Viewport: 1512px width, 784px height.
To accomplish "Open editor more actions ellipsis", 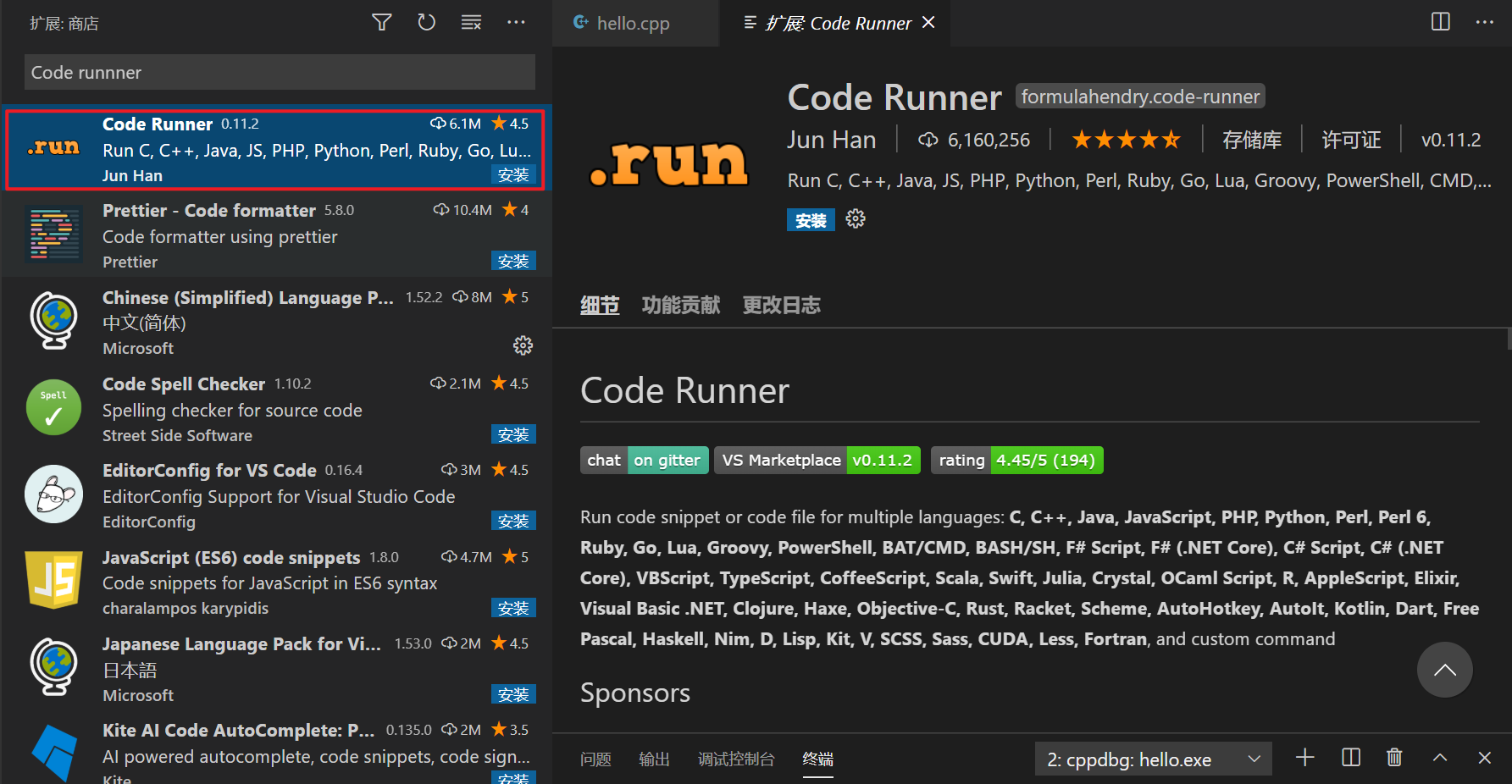I will pos(1484,22).
